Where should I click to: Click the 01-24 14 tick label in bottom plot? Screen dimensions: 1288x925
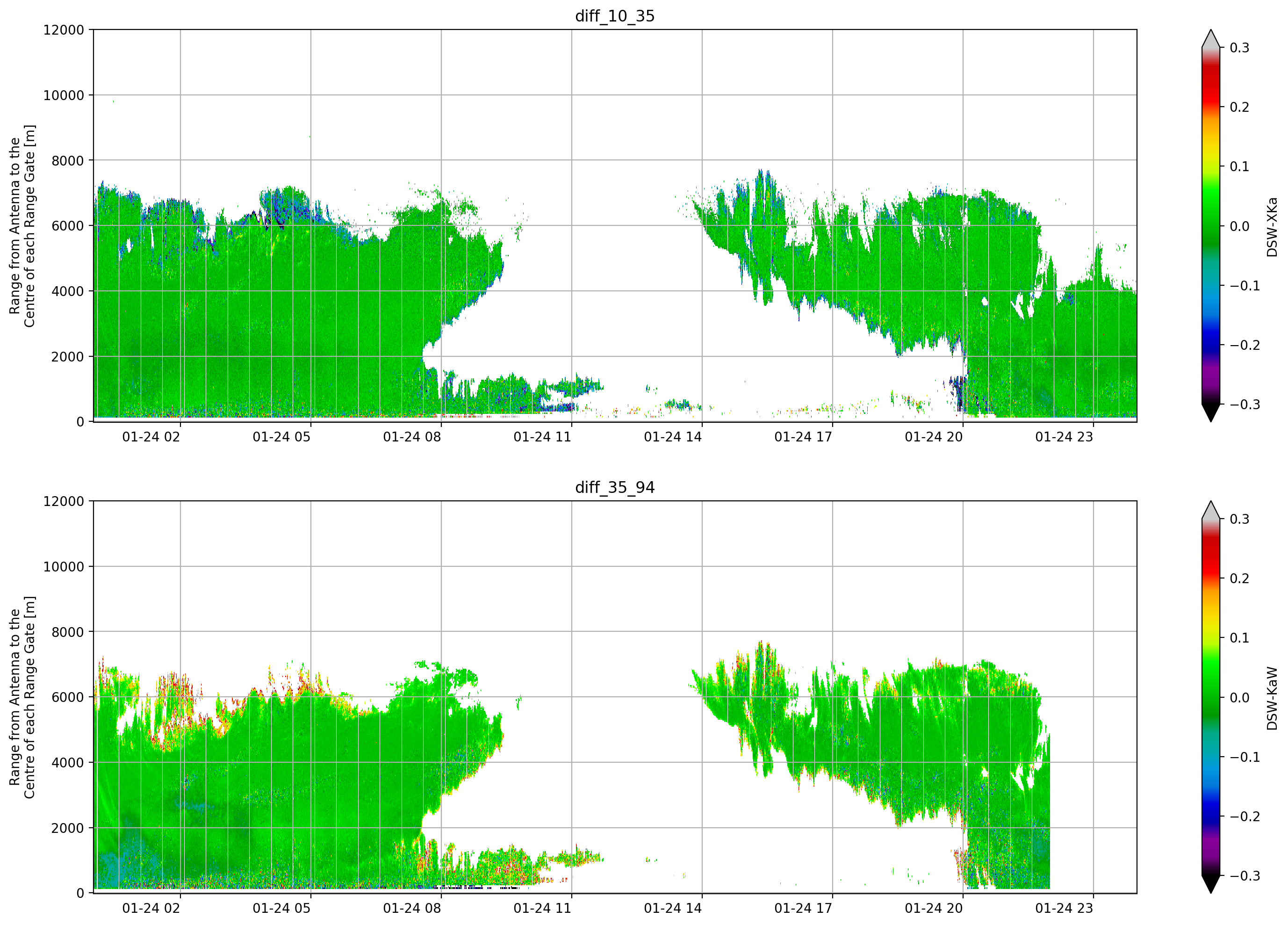673,908
